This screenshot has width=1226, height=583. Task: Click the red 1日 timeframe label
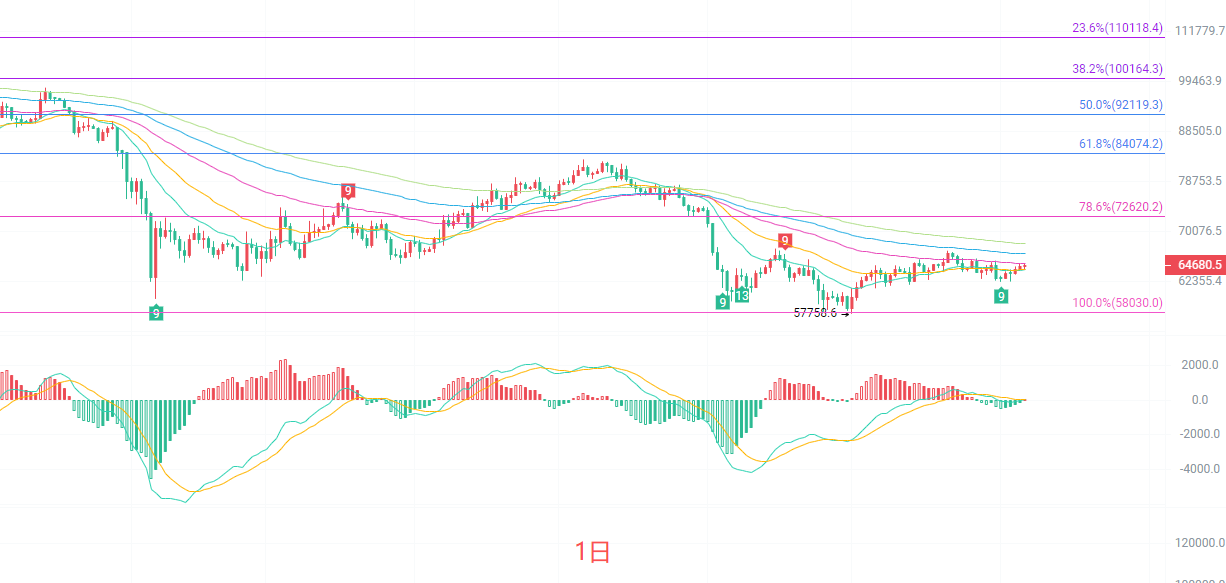click(592, 552)
